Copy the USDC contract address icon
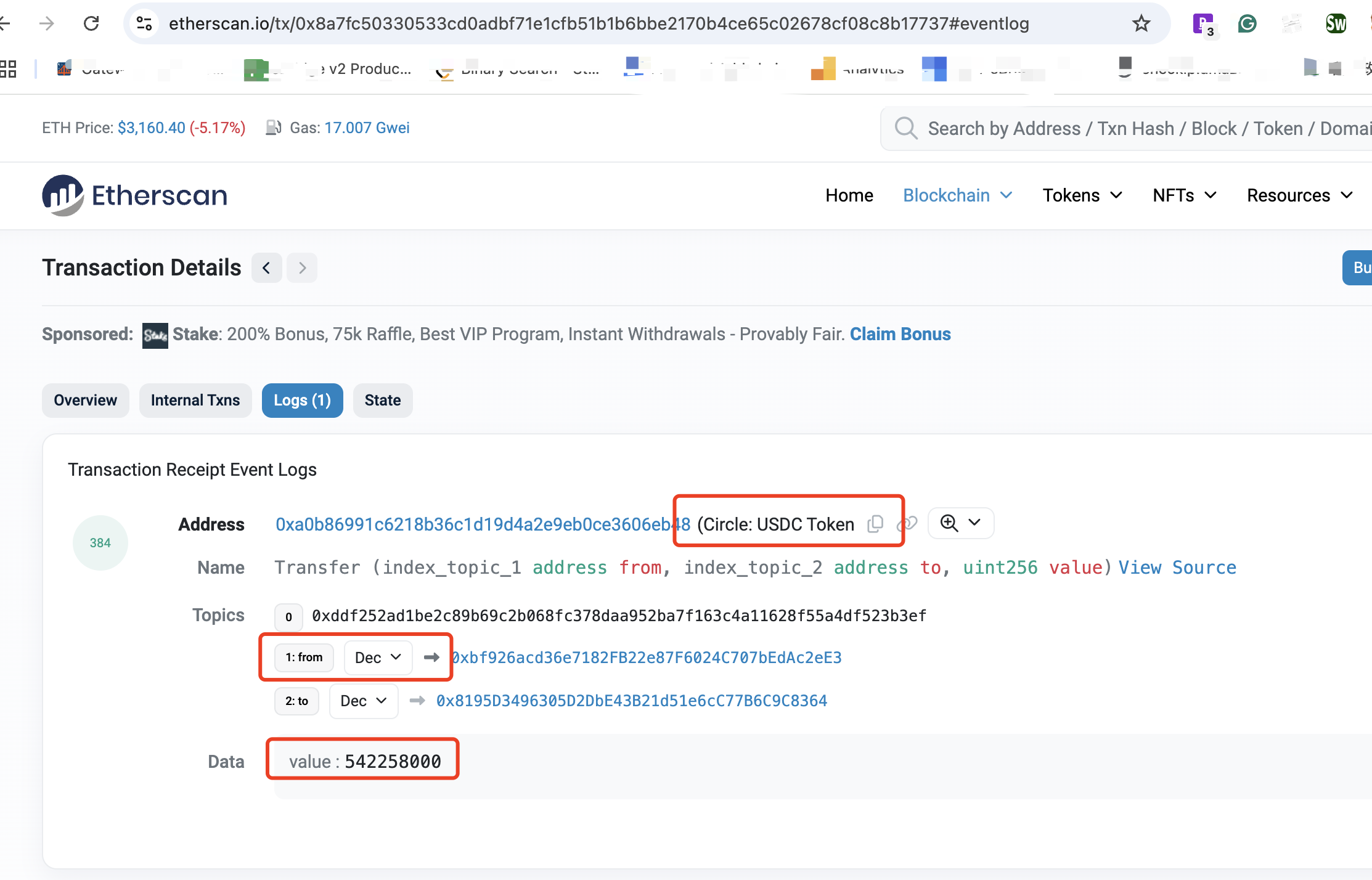1372x880 pixels. [x=875, y=524]
